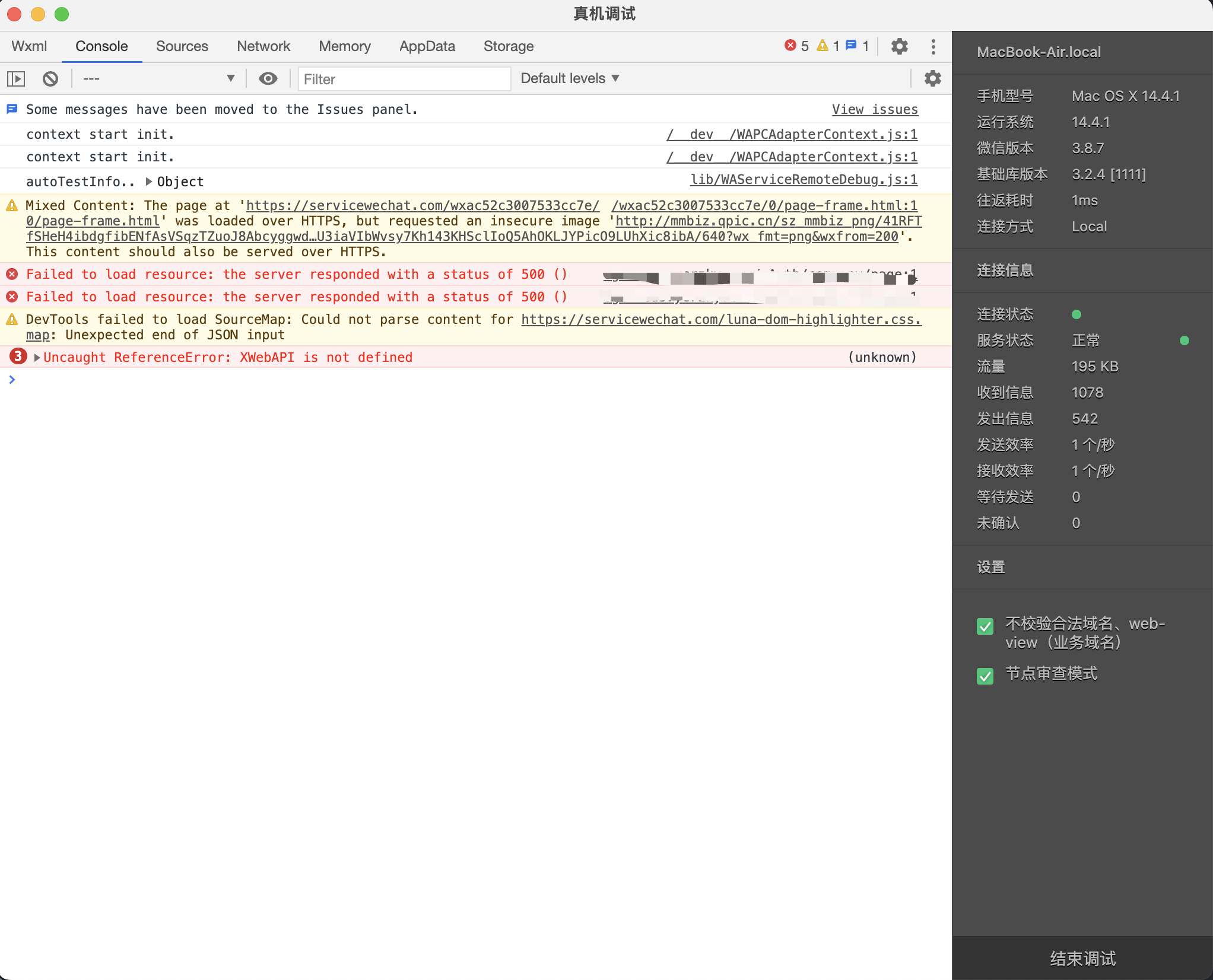
Task: Click the yellow warning count indicator
Action: (x=828, y=46)
